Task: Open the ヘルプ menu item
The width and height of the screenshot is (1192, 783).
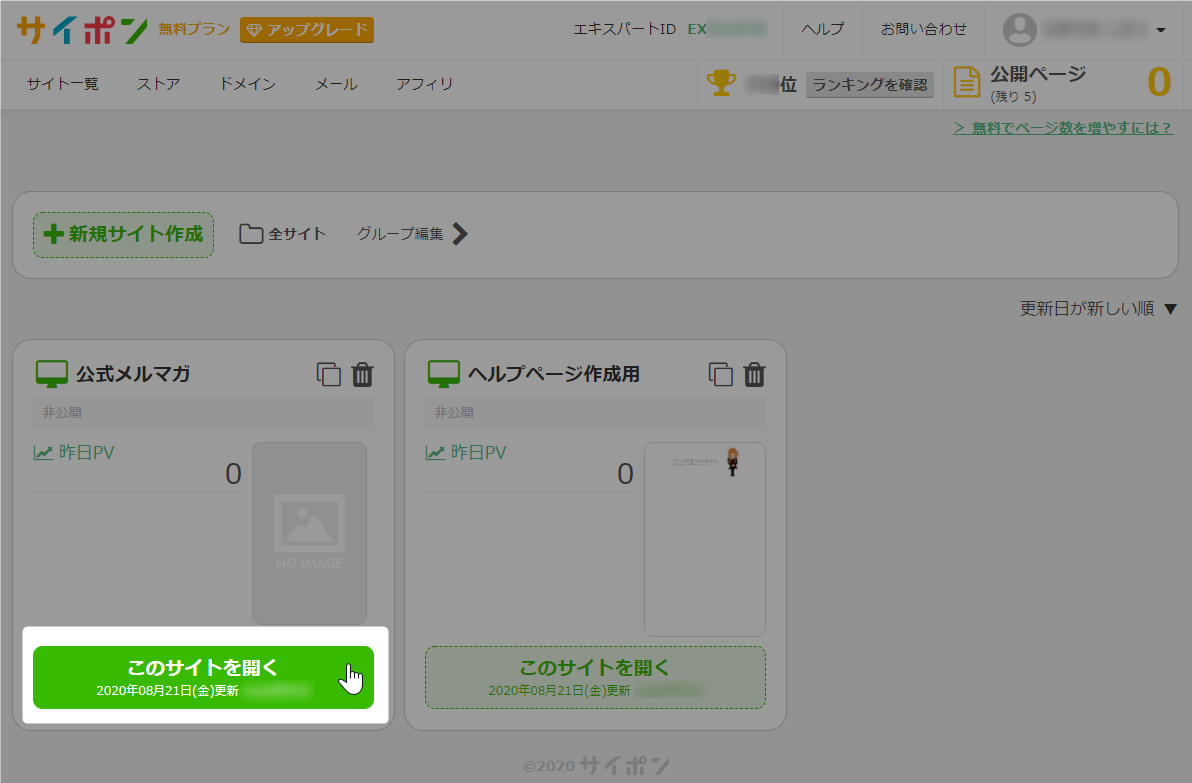Action: tap(823, 29)
